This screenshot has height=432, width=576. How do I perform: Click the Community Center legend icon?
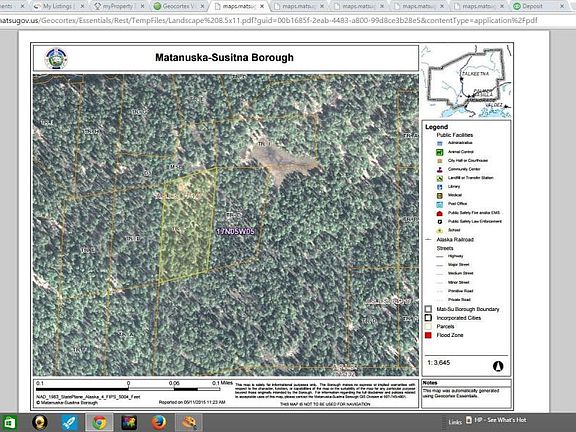[439, 169]
